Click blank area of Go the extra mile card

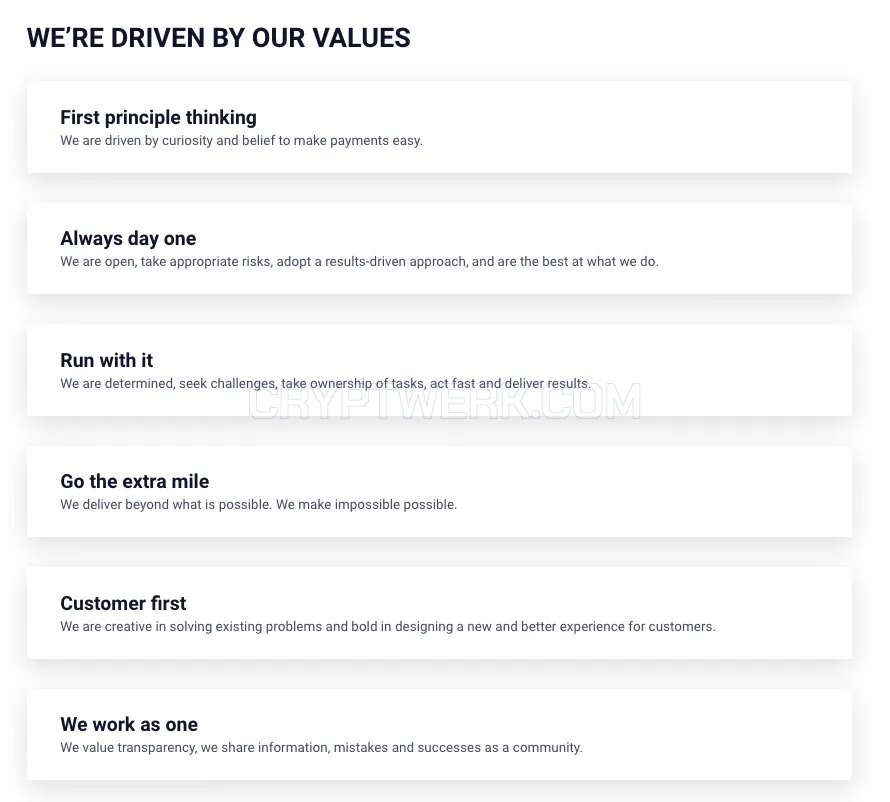[x=653, y=492]
